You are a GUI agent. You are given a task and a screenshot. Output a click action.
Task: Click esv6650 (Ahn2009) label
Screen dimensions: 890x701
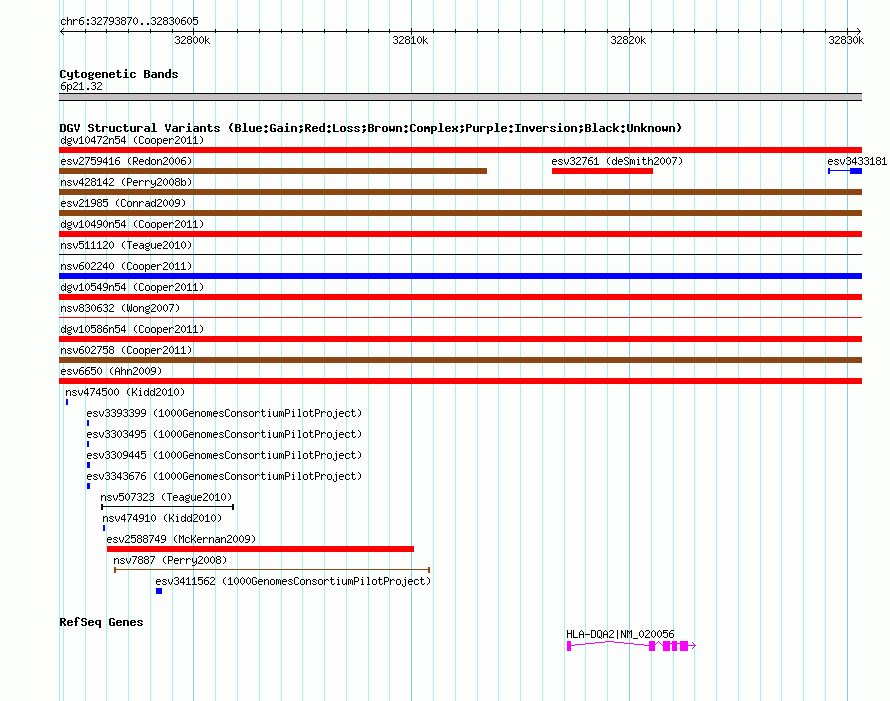111,371
